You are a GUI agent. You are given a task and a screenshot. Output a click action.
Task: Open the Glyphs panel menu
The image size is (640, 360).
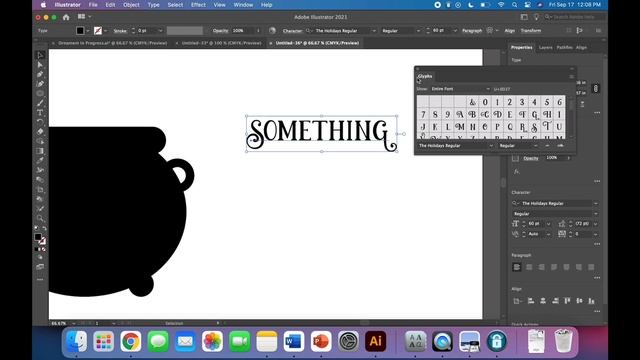[571, 76]
